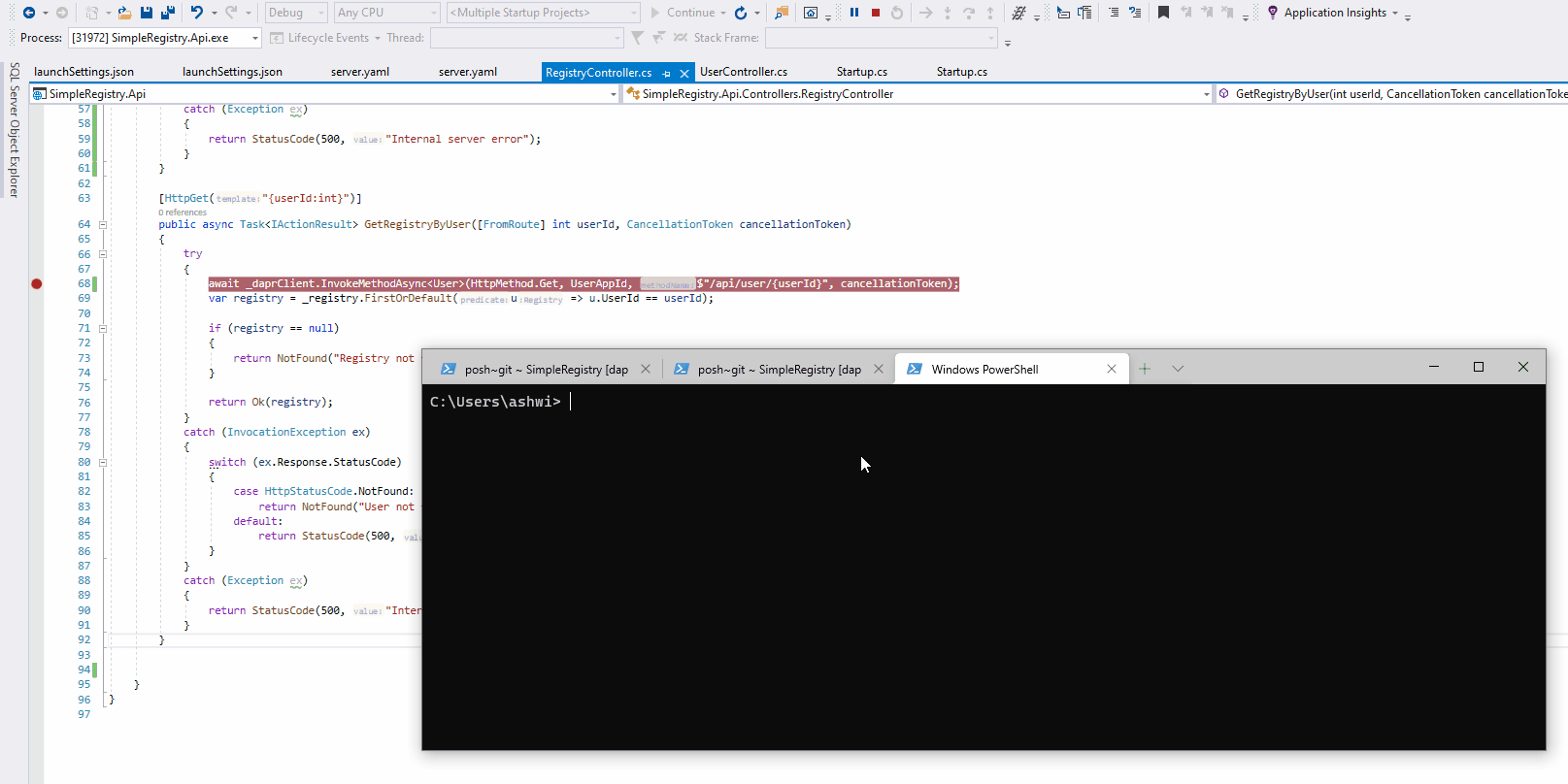
Task: Open the SQL Server Object Explorer side tab
Action: (14, 130)
